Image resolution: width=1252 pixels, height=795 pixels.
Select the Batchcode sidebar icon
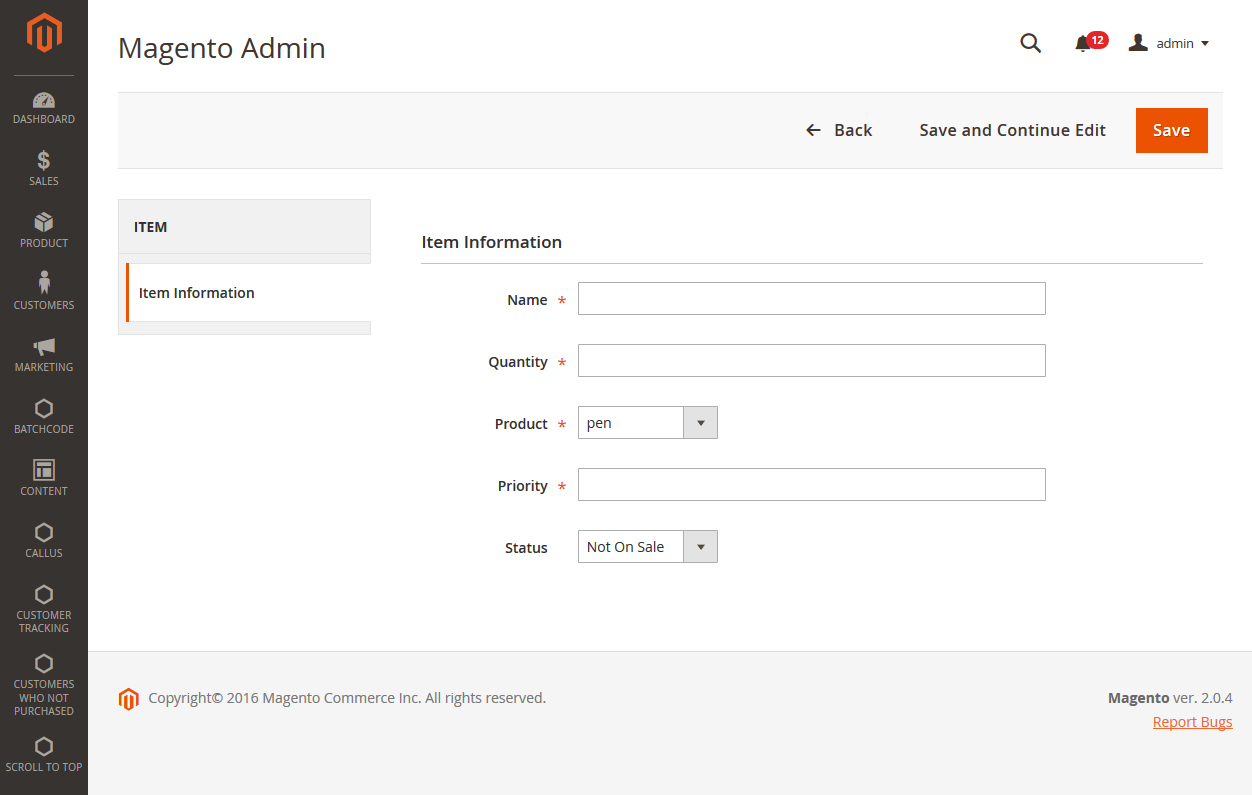[x=43, y=416]
